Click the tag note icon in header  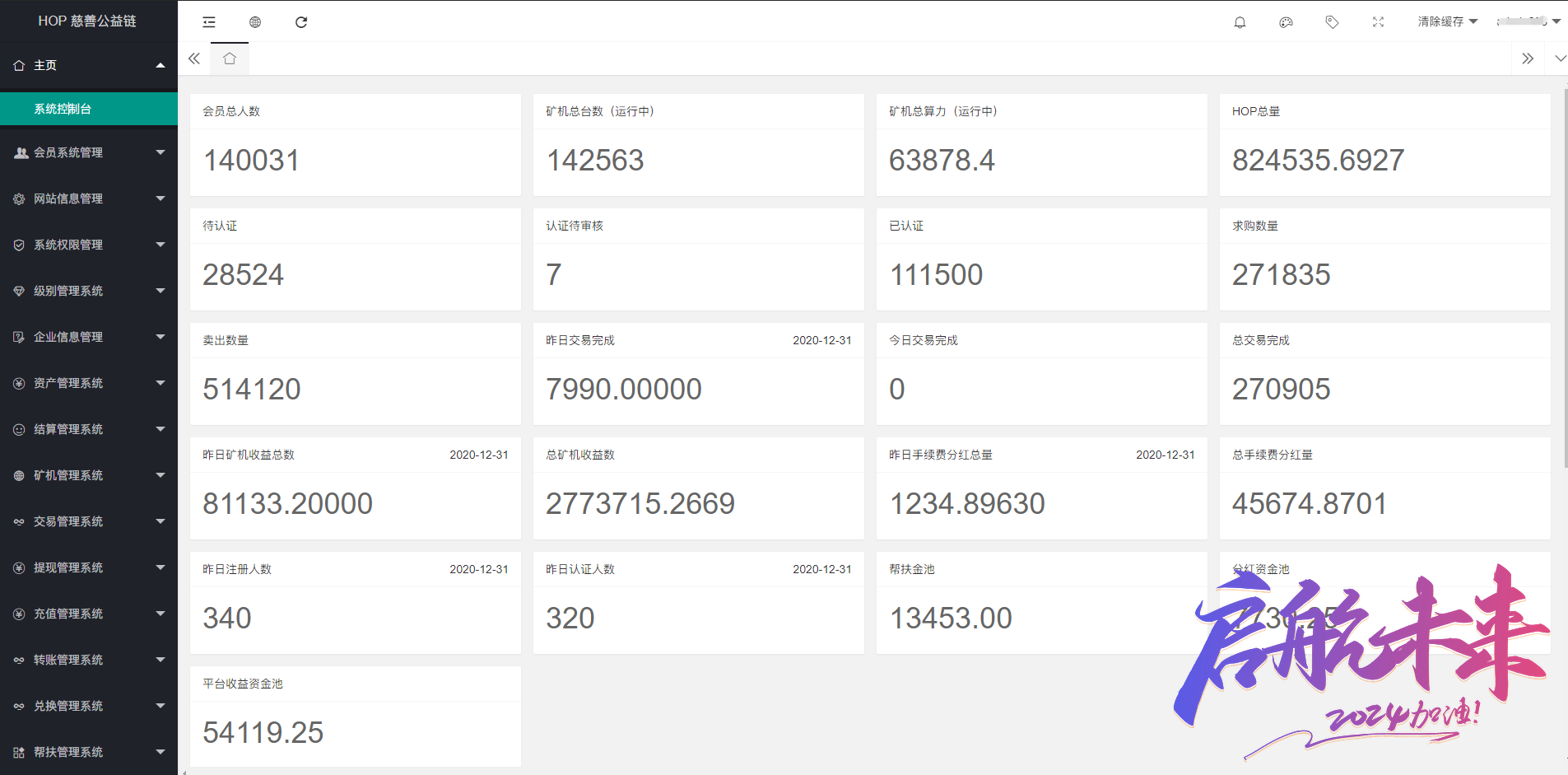(1332, 22)
